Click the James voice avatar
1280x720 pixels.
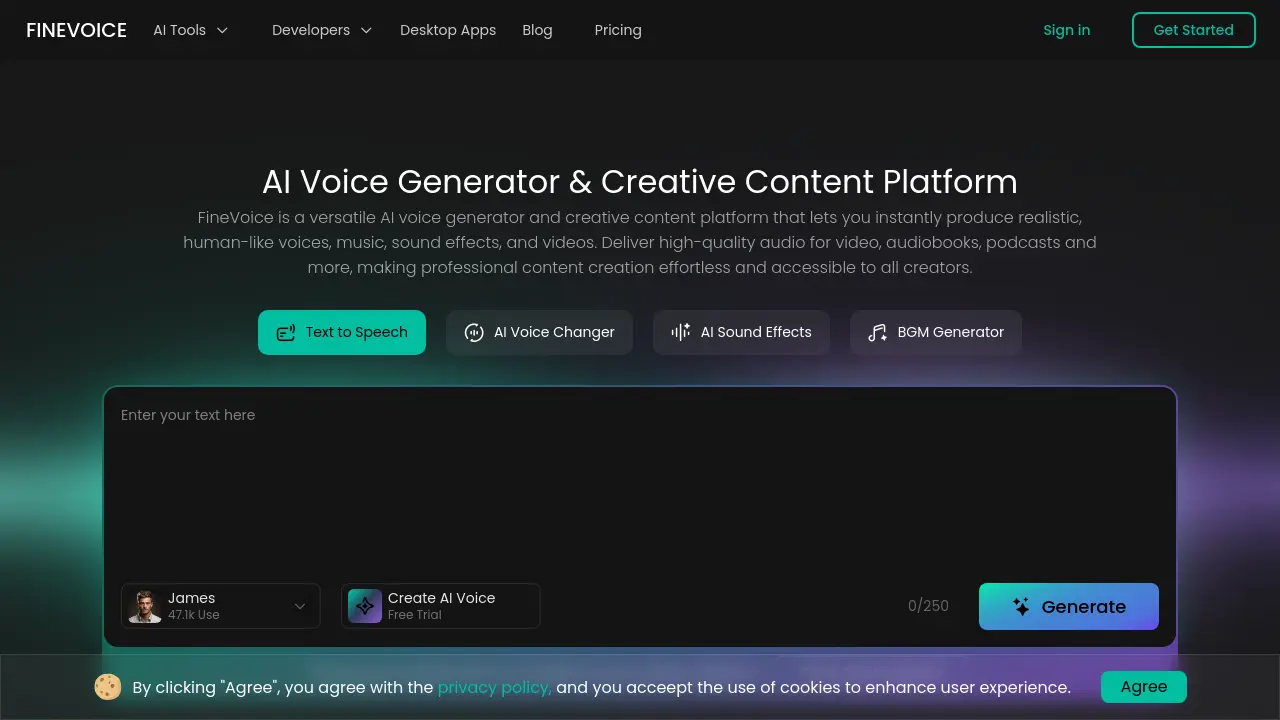coord(145,606)
